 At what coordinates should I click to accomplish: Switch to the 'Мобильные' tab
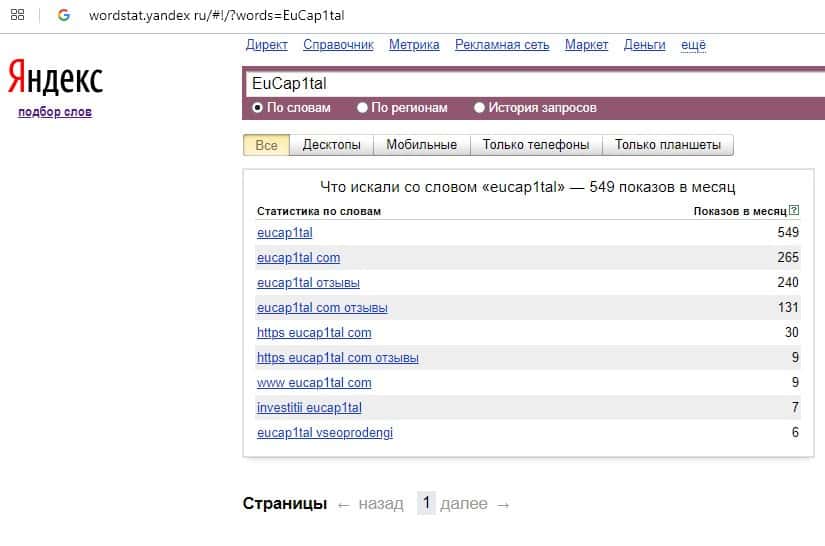421,145
